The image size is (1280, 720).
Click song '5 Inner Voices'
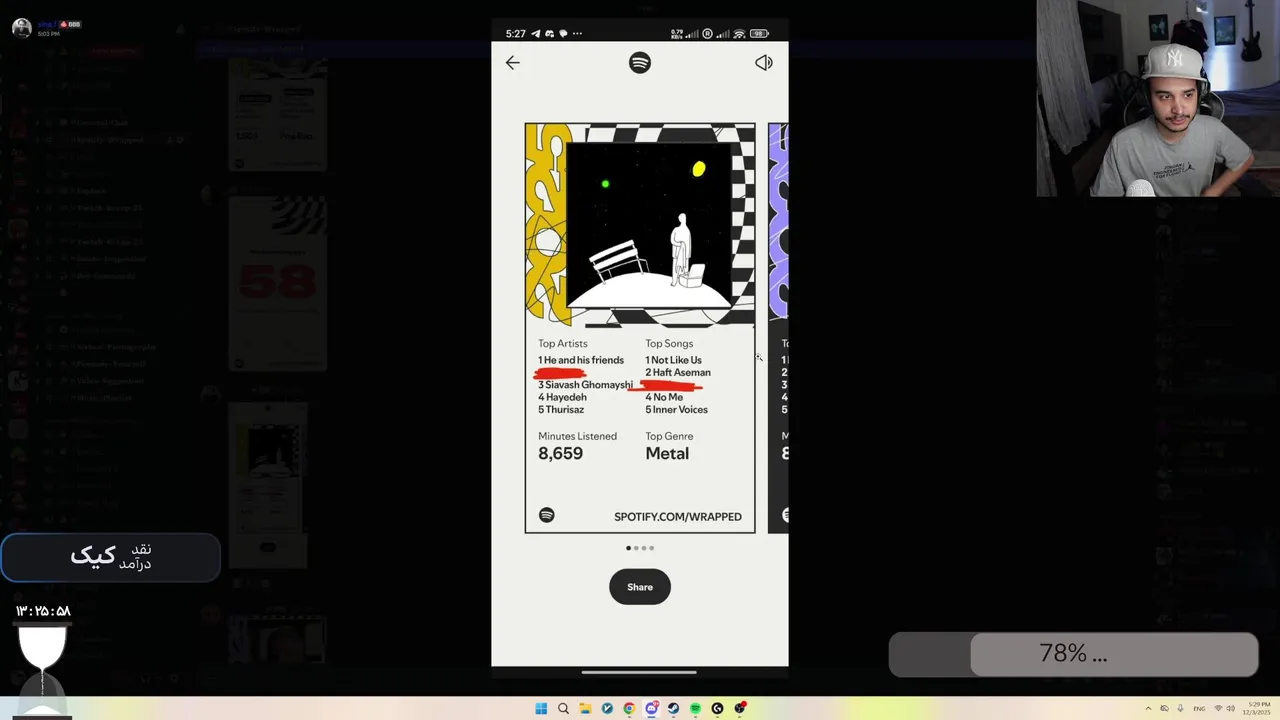676,410
